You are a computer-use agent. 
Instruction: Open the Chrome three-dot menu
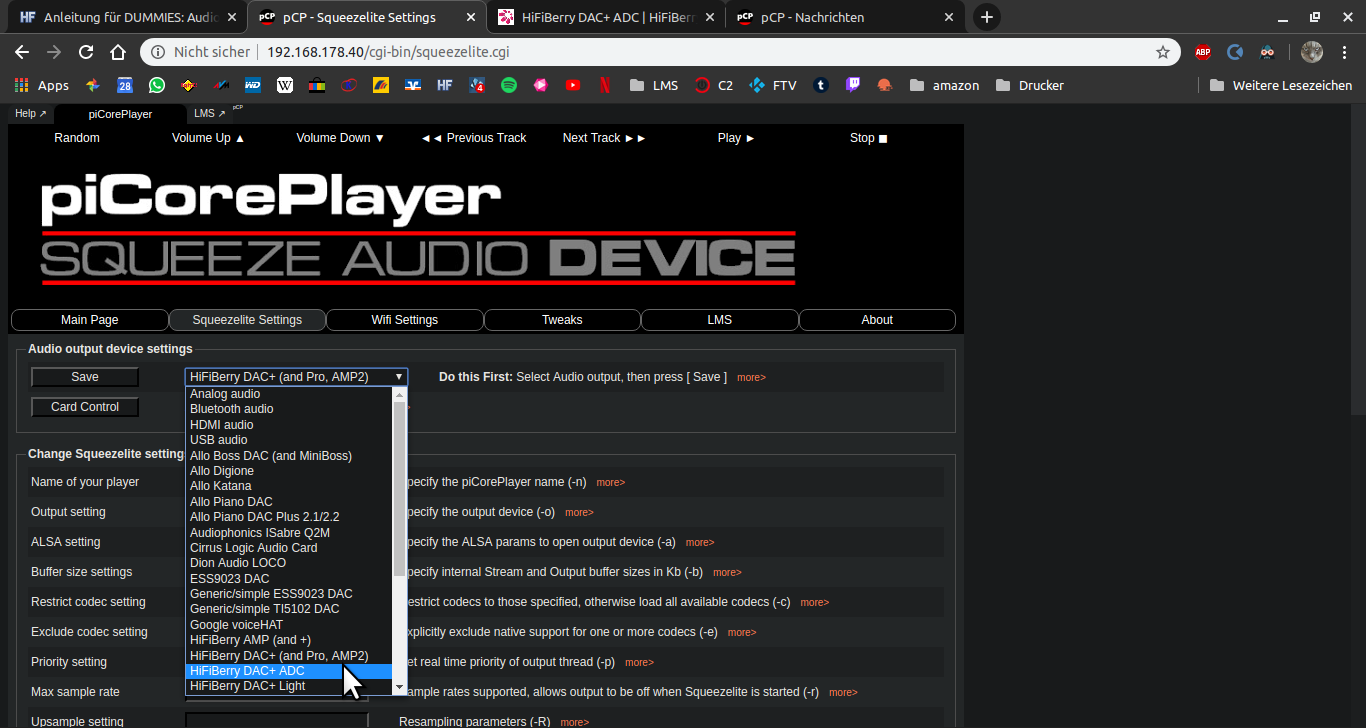point(1343,52)
